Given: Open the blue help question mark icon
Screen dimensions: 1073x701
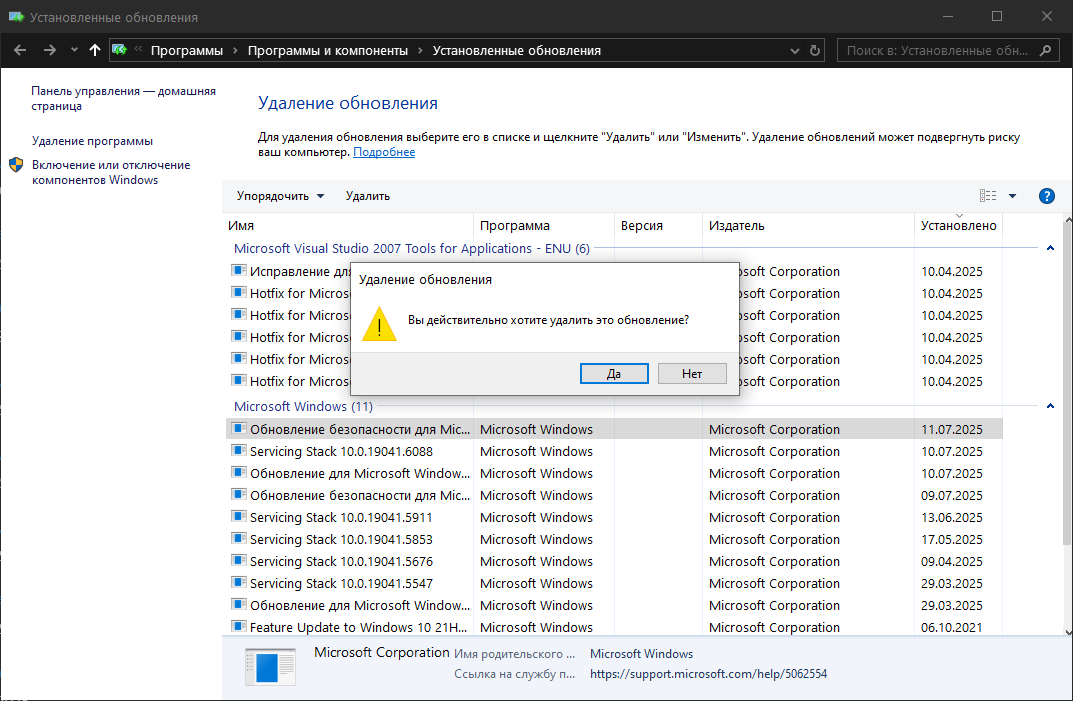Looking at the screenshot, I should (1046, 196).
